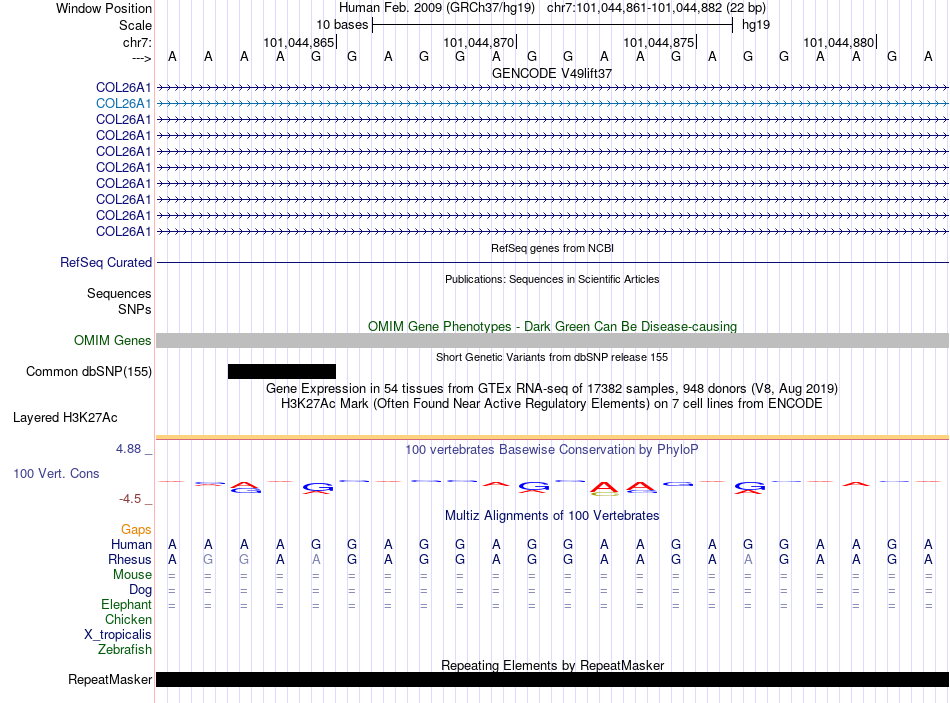
Task: Open the GENCODE V49lift37 track title
Action: pos(552,73)
